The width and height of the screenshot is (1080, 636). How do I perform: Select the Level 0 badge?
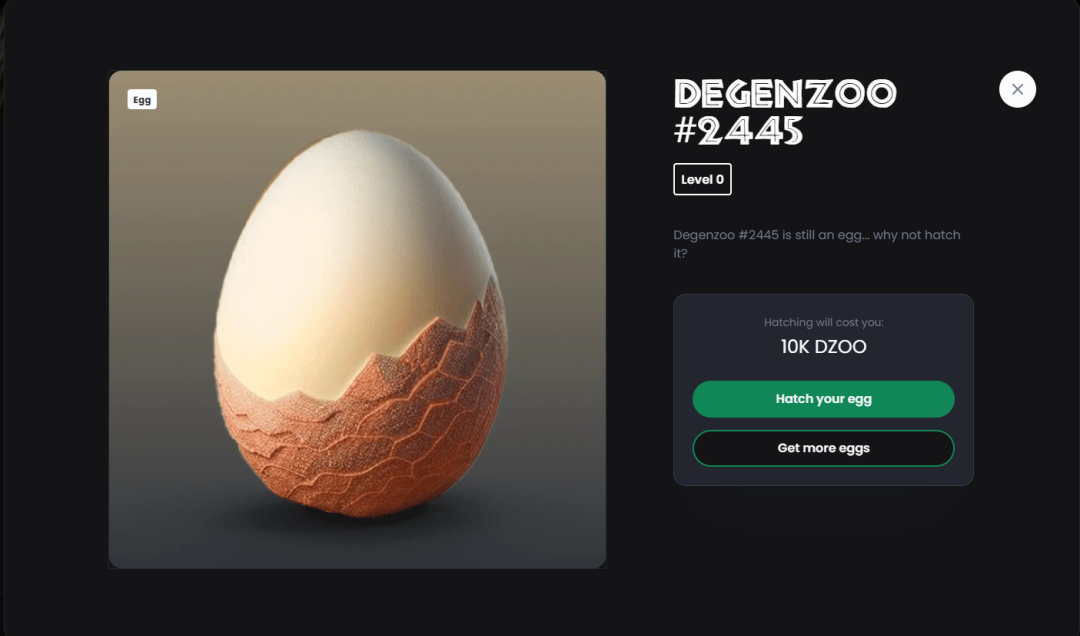point(702,180)
